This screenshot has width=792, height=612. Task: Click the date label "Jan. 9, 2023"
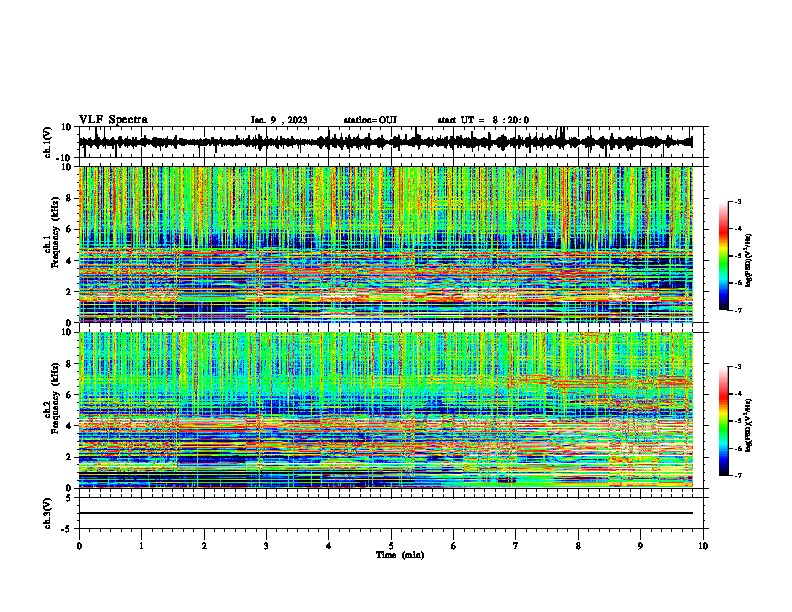pyautogui.click(x=279, y=120)
